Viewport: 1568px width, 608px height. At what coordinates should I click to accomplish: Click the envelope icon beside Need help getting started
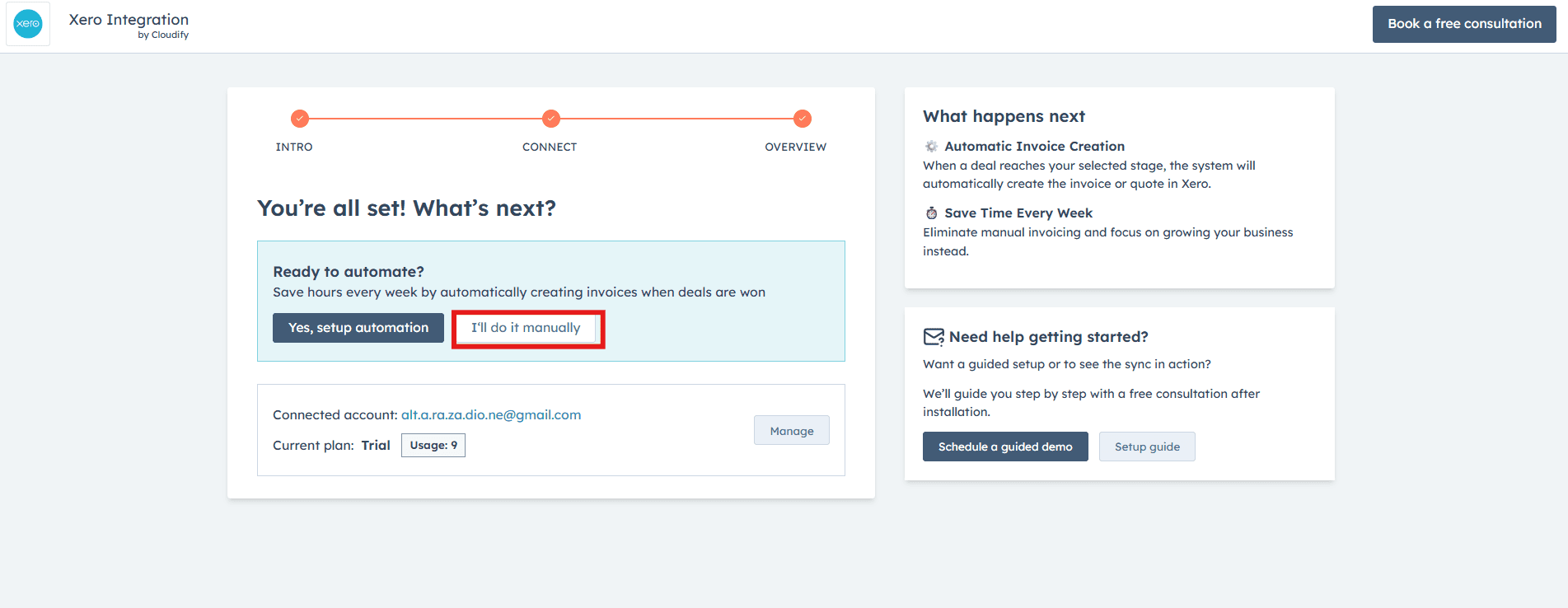coord(934,337)
